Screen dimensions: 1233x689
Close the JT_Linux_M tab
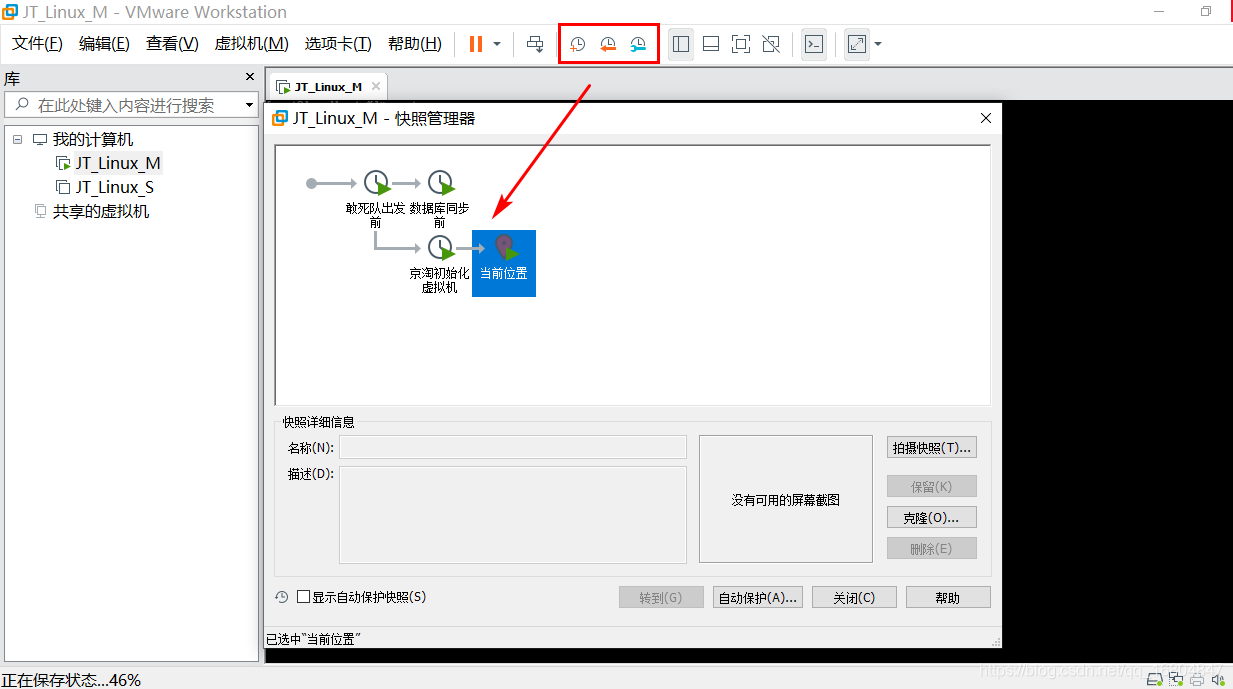coord(376,86)
